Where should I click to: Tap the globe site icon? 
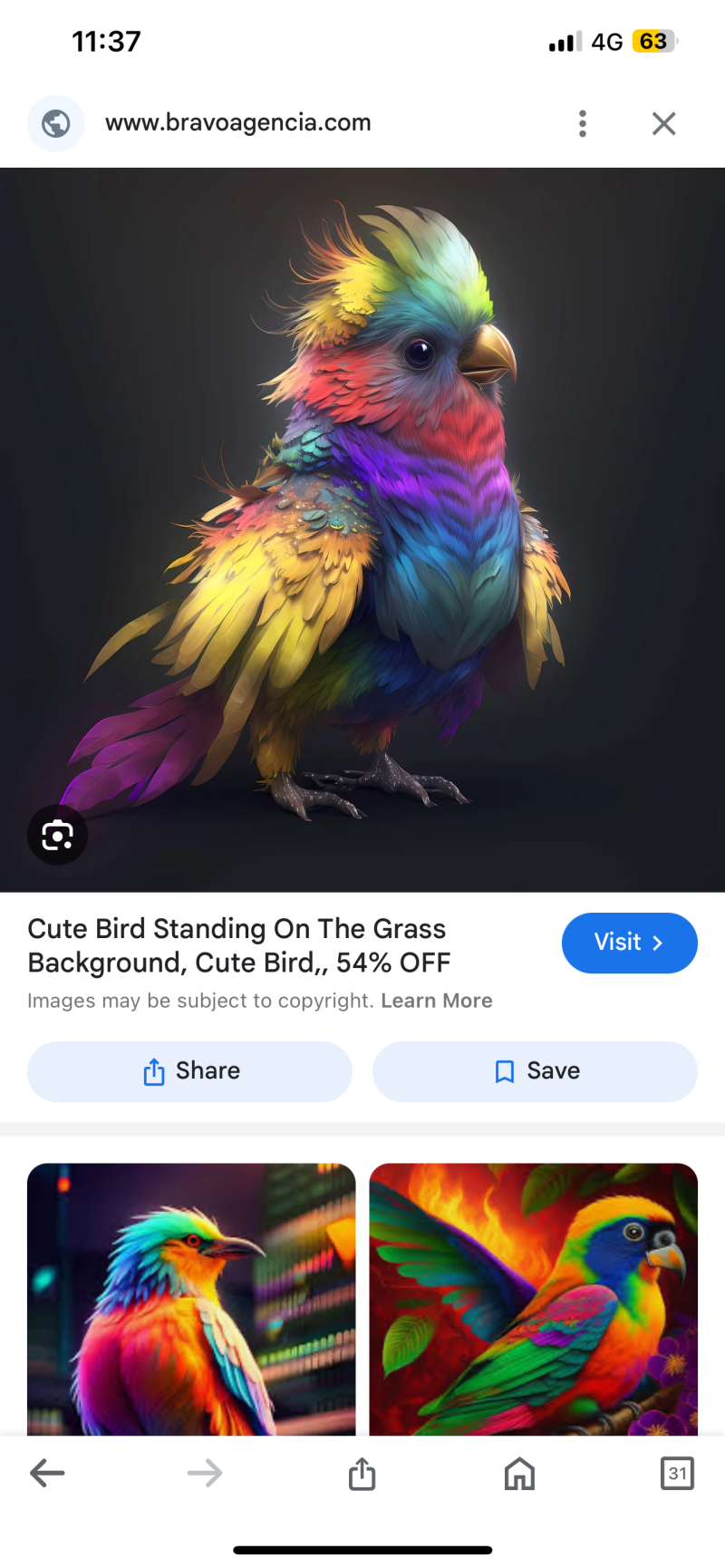coord(56,123)
